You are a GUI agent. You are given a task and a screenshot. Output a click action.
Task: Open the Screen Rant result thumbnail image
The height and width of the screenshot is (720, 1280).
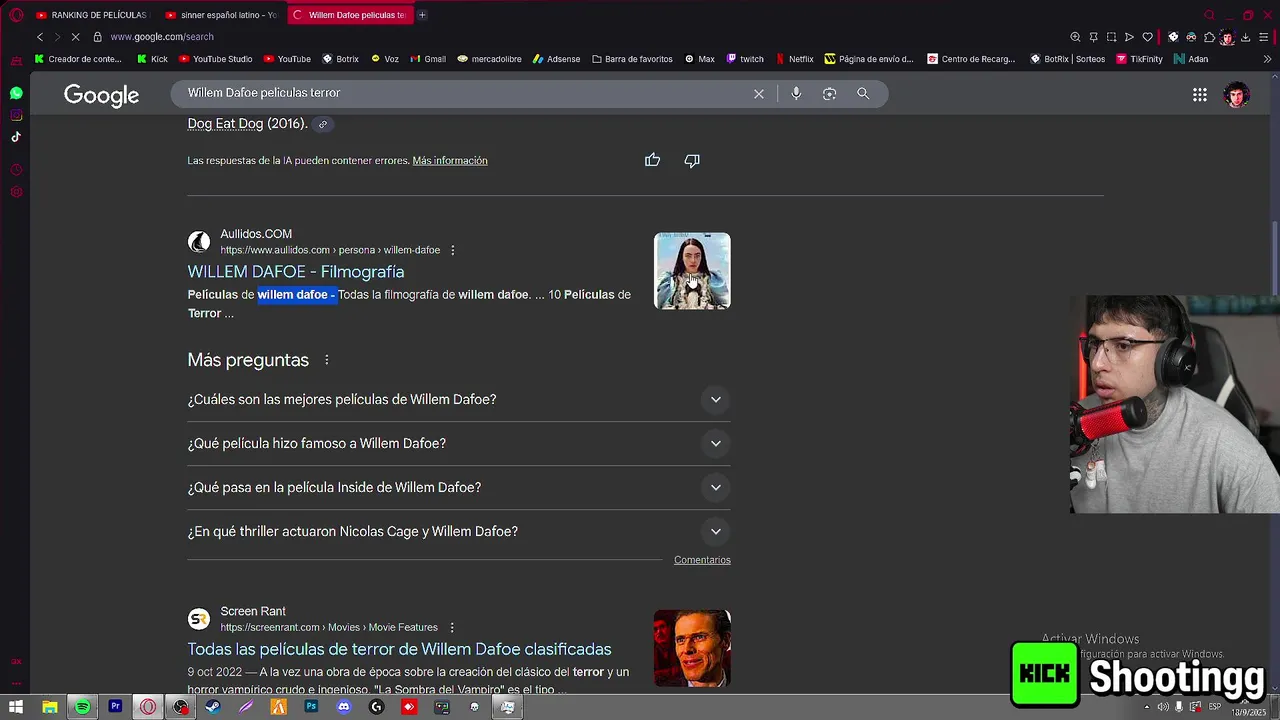692,649
